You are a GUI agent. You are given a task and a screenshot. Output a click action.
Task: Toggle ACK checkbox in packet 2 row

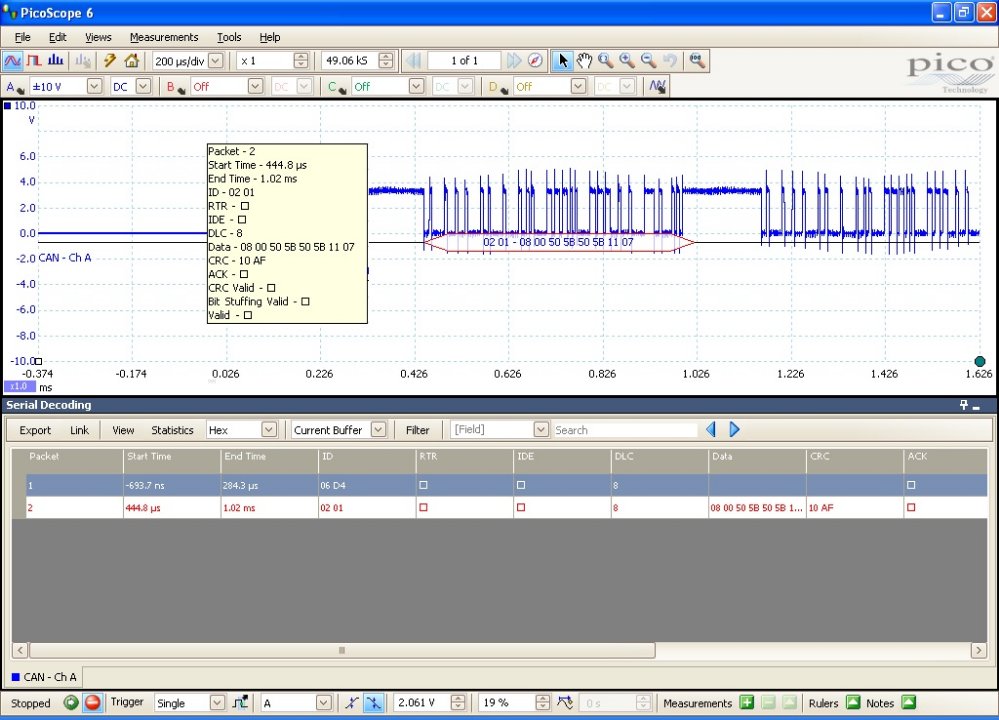(x=911, y=508)
